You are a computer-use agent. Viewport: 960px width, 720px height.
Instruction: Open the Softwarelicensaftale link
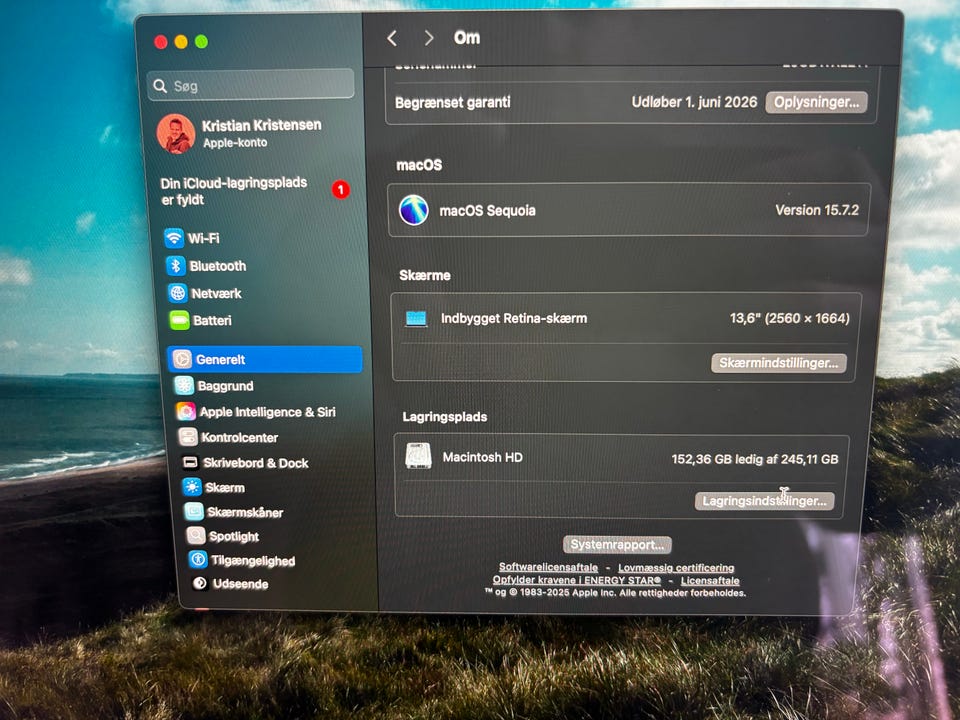coord(548,568)
